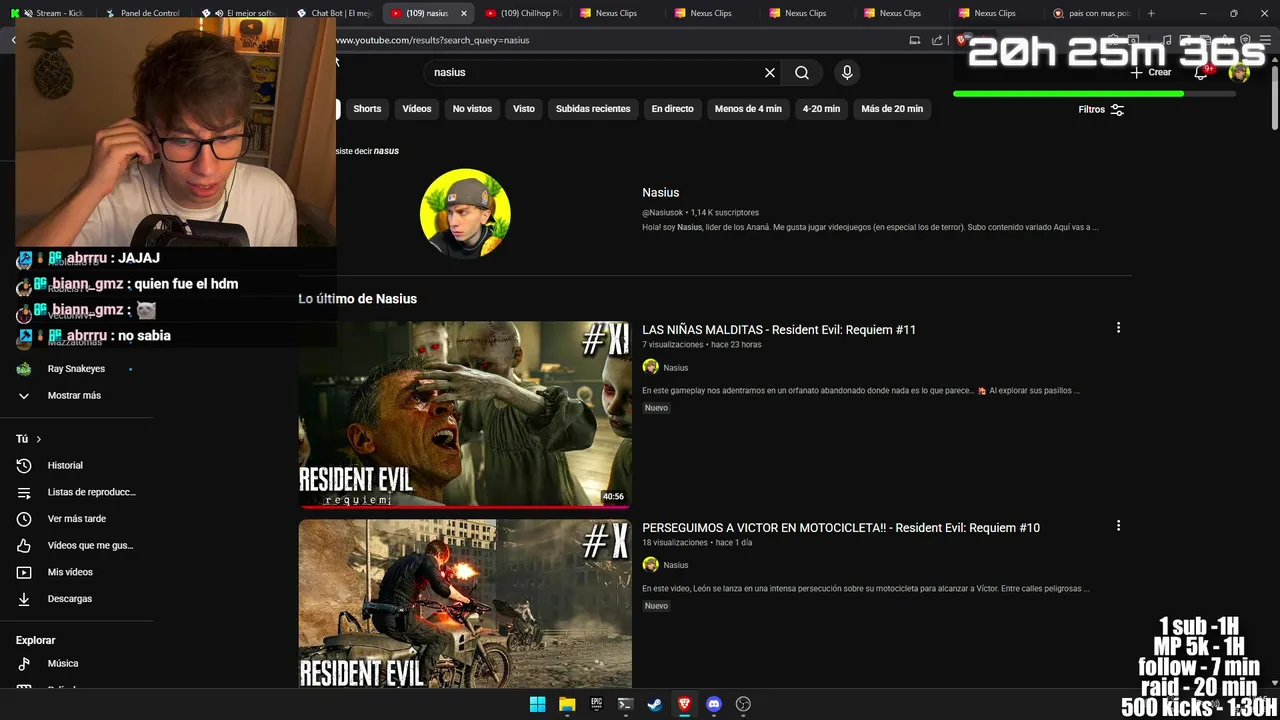This screenshot has width=1280, height=720.
Task: Toggle the Menos de 4 min chip
Action: click(748, 109)
